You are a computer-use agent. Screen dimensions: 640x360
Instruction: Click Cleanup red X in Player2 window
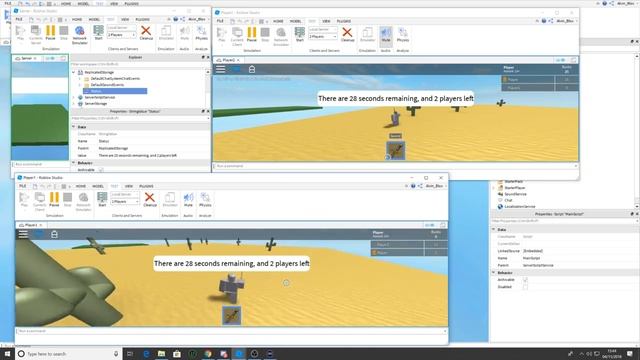[x=347, y=34]
